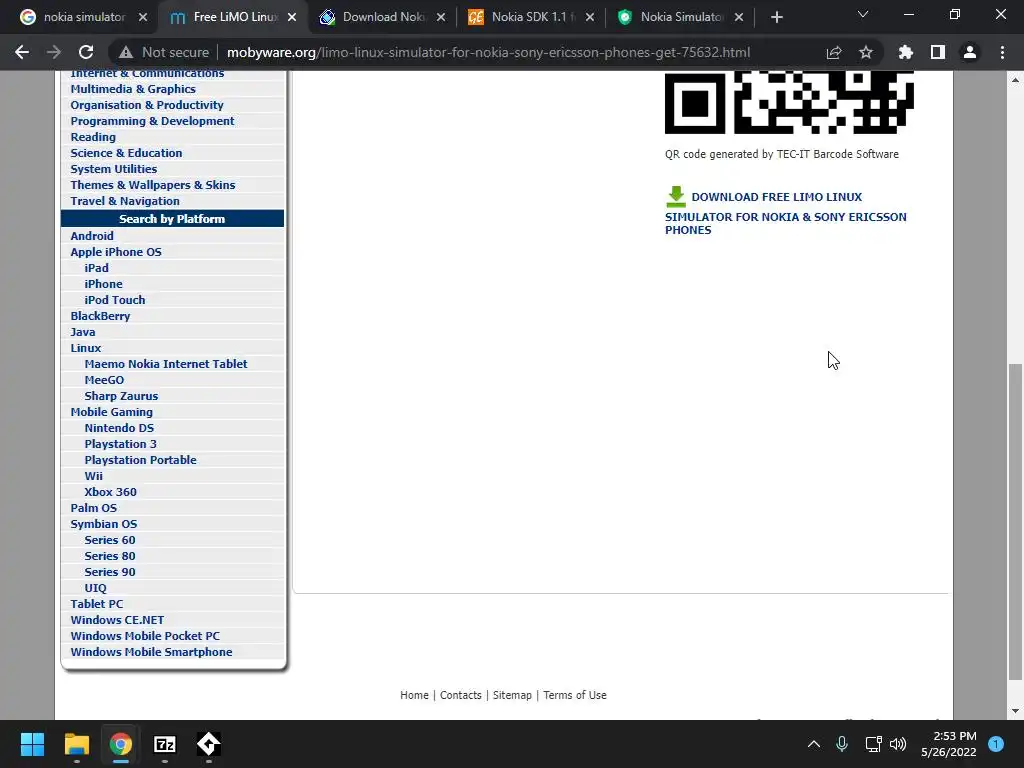This screenshot has height=768, width=1024.
Task: Open the System Utilities category
Action: pyautogui.click(x=114, y=169)
